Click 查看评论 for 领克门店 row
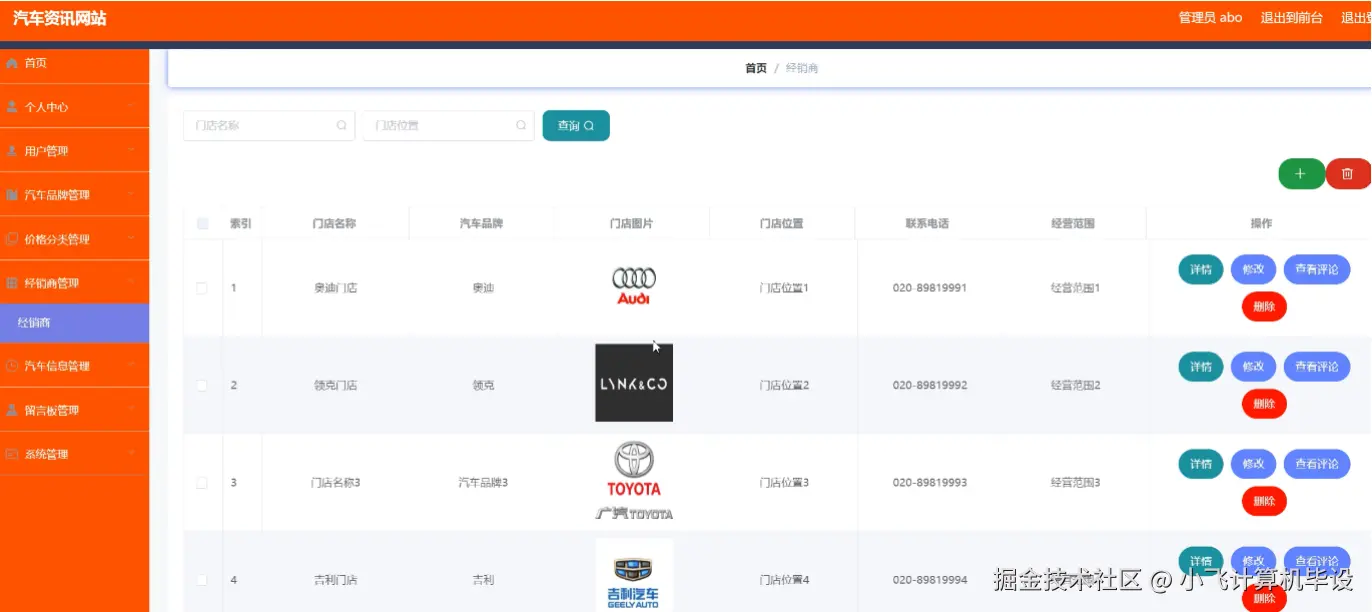Viewport: 1372px width, 612px height. [x=1317, y=367]
